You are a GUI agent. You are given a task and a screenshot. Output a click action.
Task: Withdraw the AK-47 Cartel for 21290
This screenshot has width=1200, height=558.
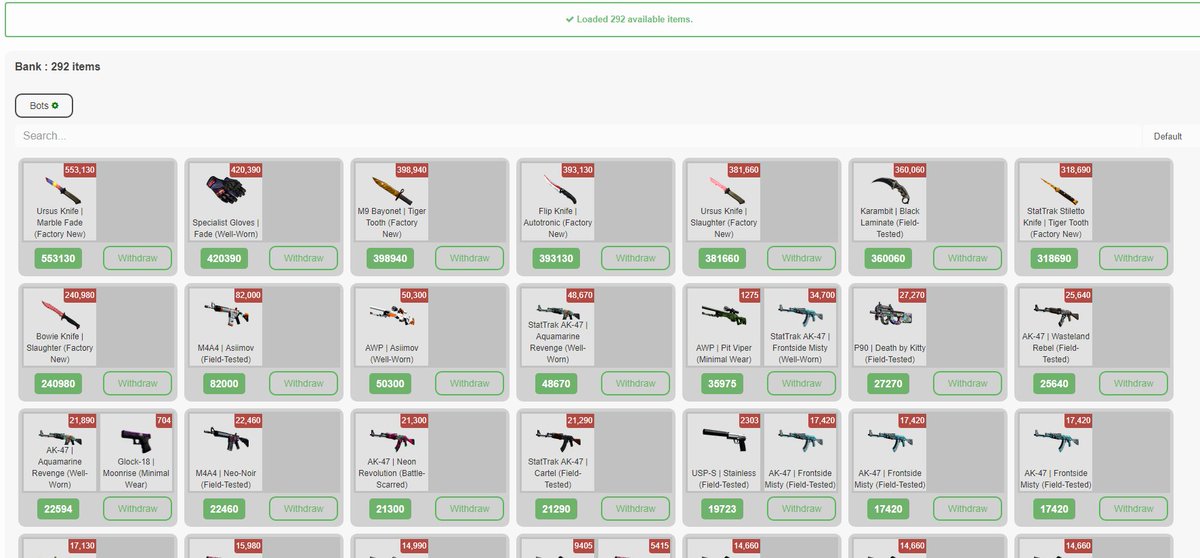635,509
